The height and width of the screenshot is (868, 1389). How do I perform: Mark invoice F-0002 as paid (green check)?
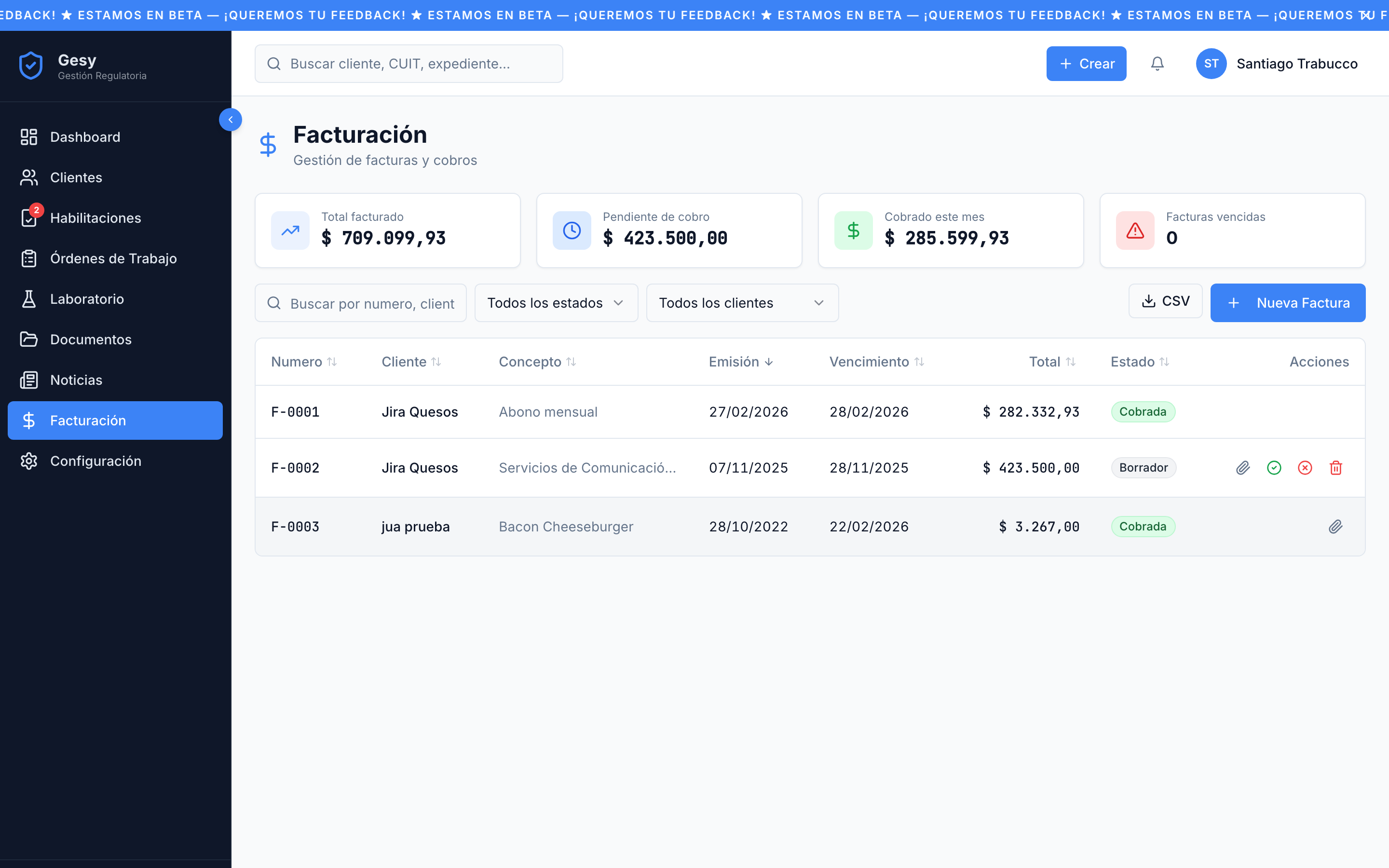pyautogui.click(x=1274, y=468)
